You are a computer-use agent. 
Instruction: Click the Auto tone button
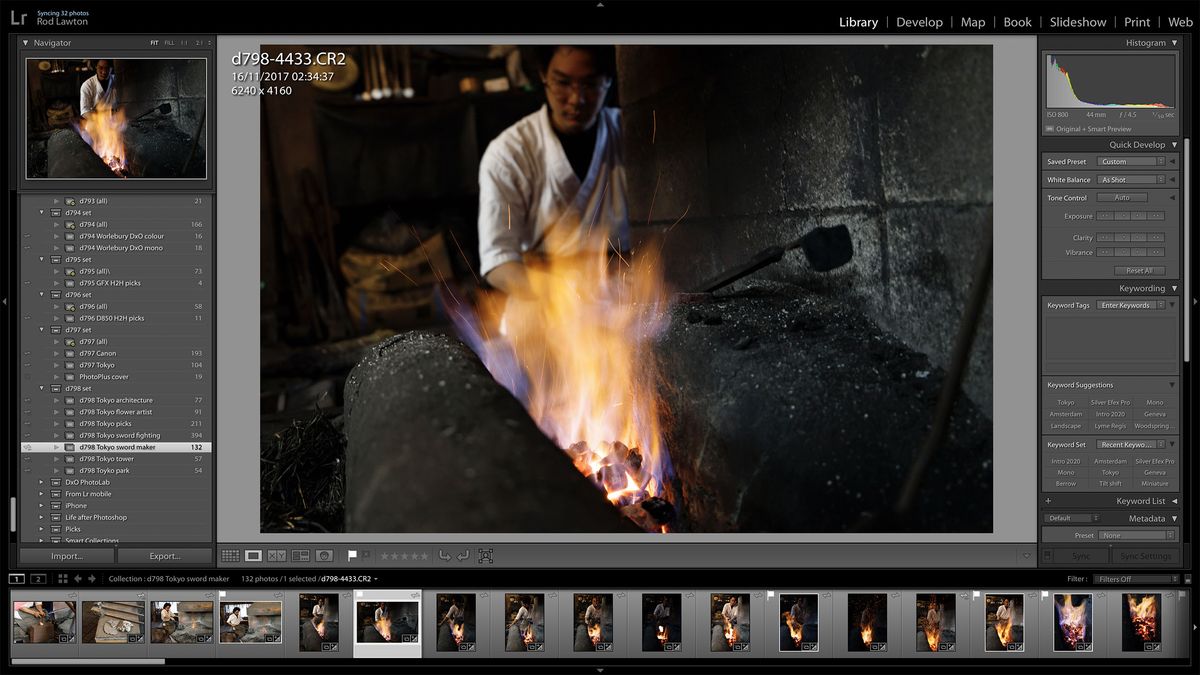pos(1122,198)
